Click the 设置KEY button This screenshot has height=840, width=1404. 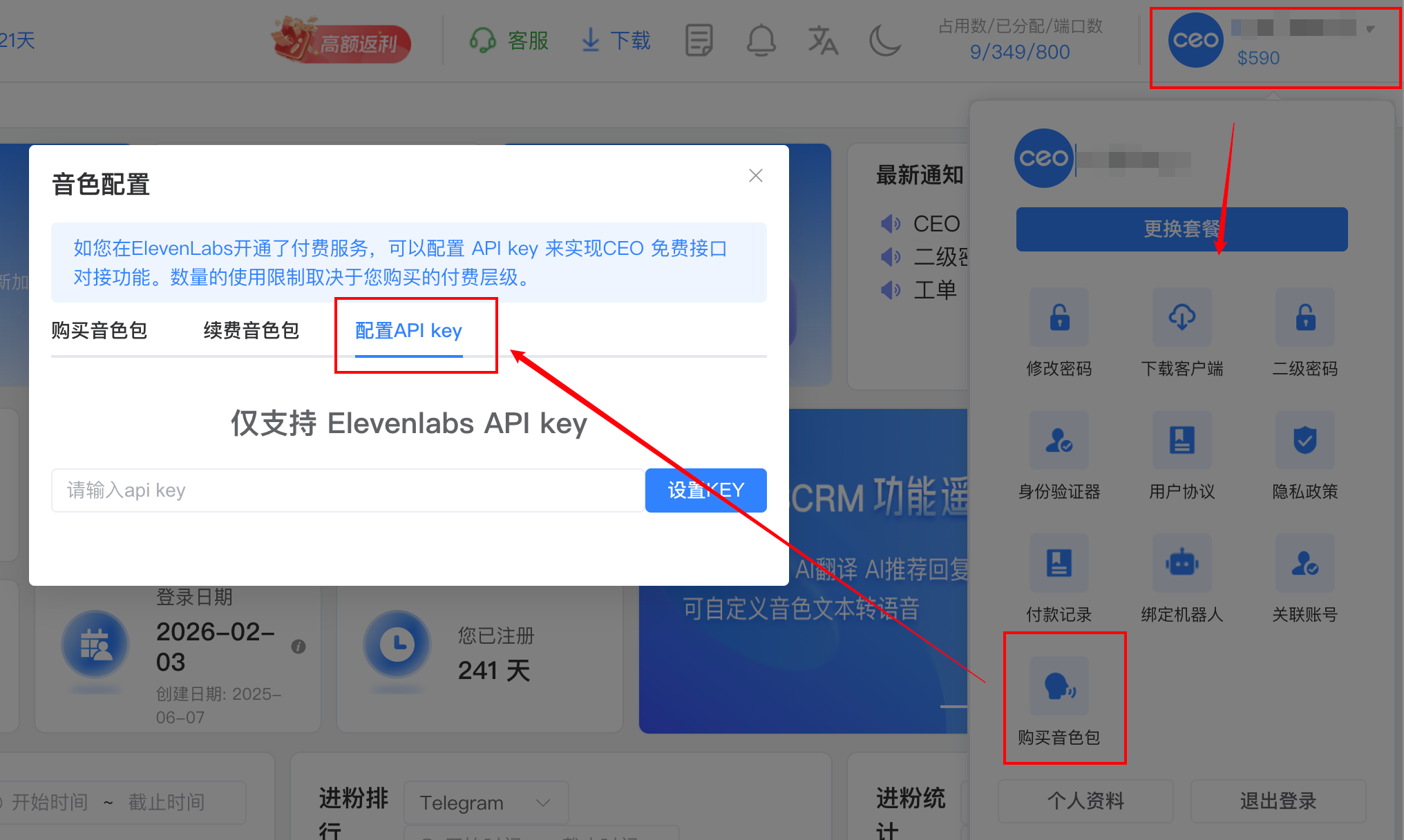[x=705, y=490]
